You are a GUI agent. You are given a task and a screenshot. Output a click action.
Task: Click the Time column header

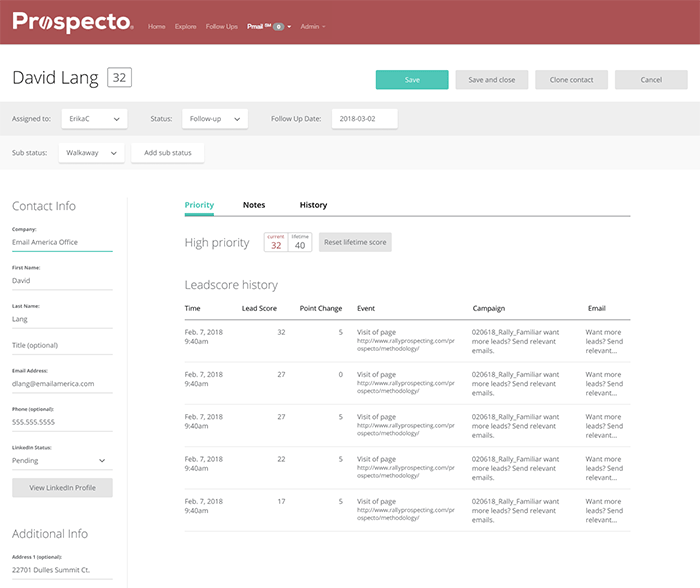tap(192, 308)
